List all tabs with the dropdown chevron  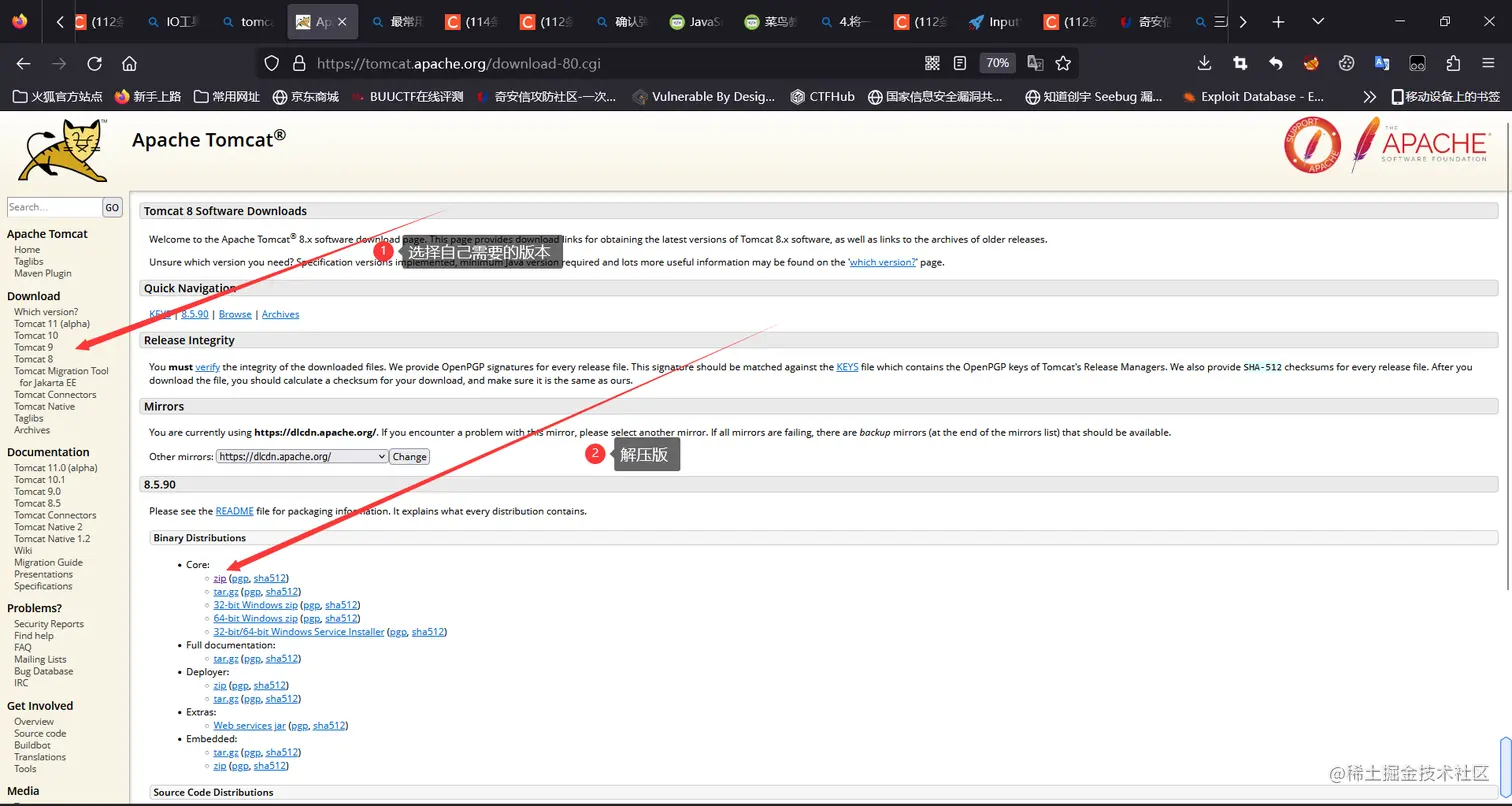[1318, 21]
